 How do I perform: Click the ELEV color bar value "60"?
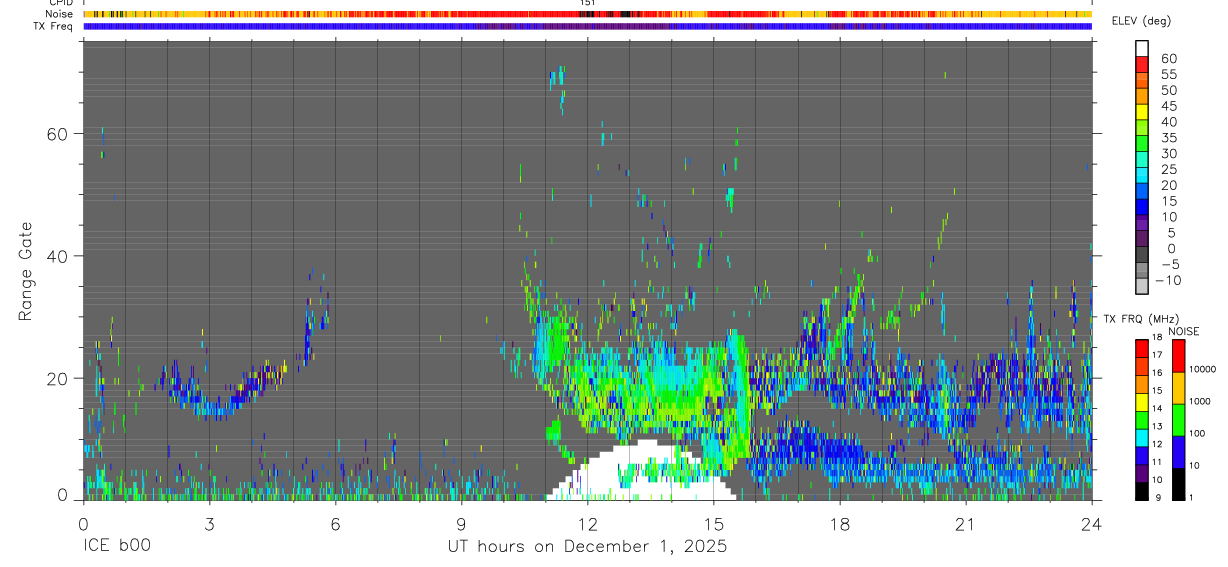1168,59
